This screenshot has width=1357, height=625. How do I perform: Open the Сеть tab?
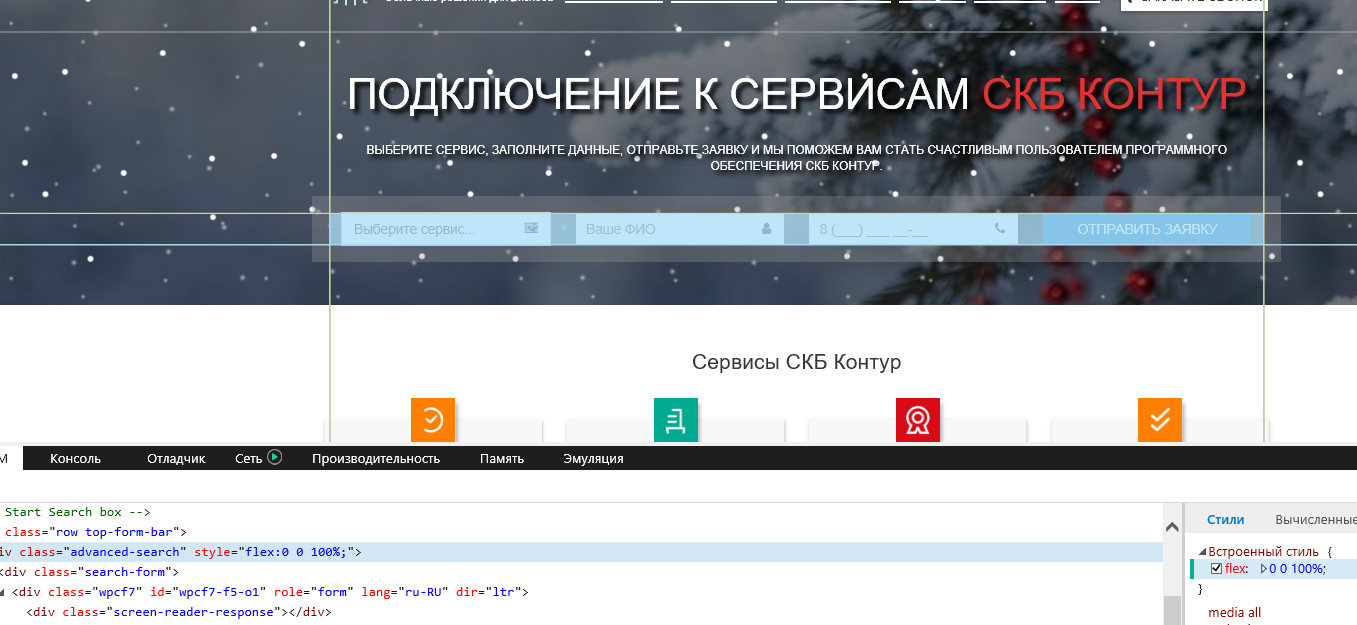[248, 458]
